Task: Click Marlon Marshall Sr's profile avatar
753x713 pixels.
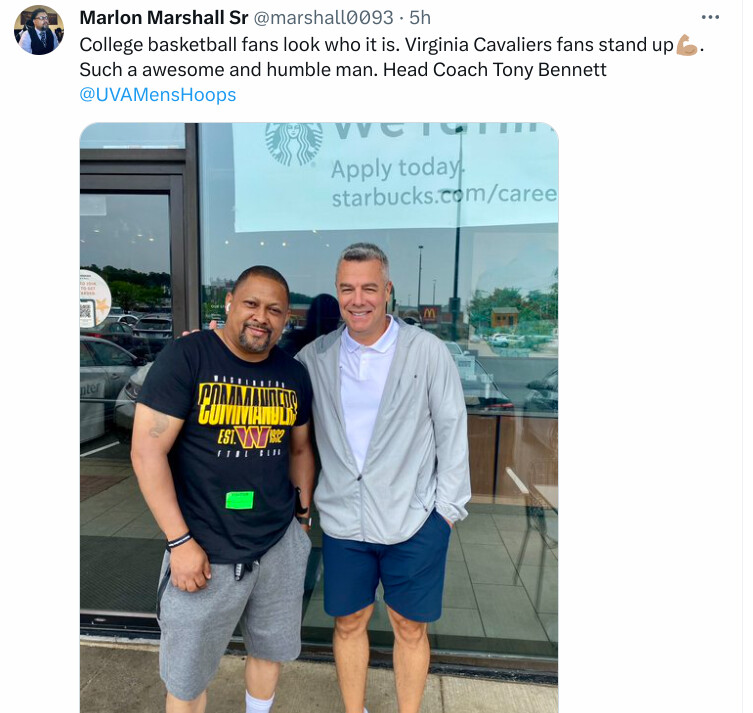Action: [39, 30]
